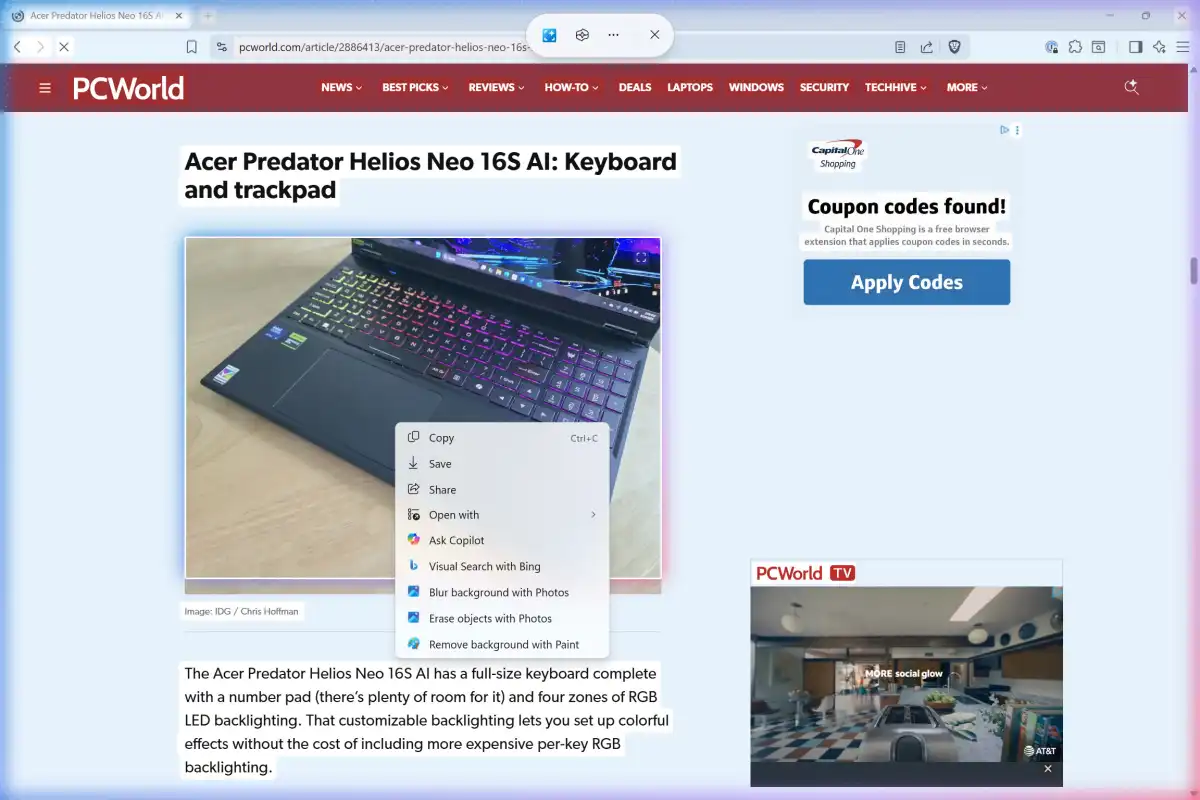Click the Acer laptop keyboard photo
Screen dimensions: 1200x800
point(423,407)
